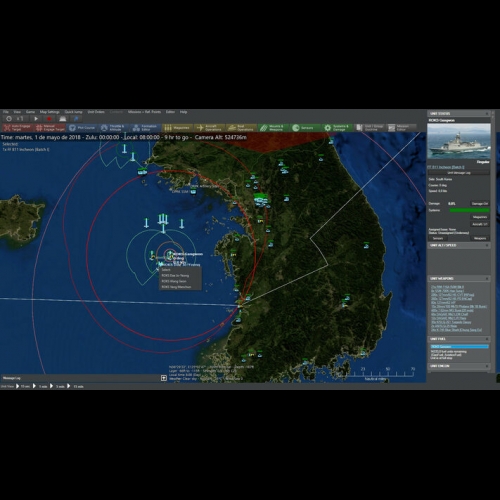Open Boat Operations
This screenshot has height=500, width=500.
tap(241, 128)
